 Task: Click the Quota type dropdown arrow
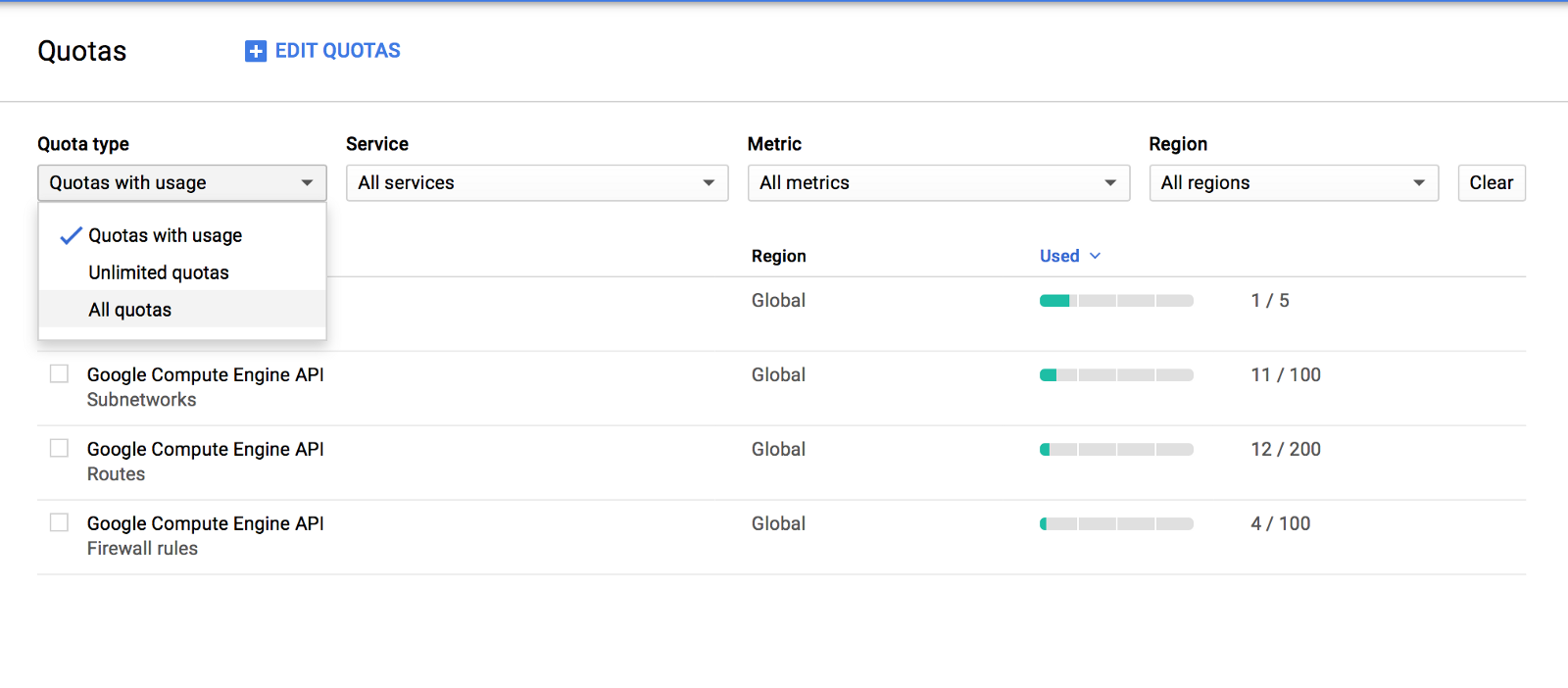click(x=307, y=183)
